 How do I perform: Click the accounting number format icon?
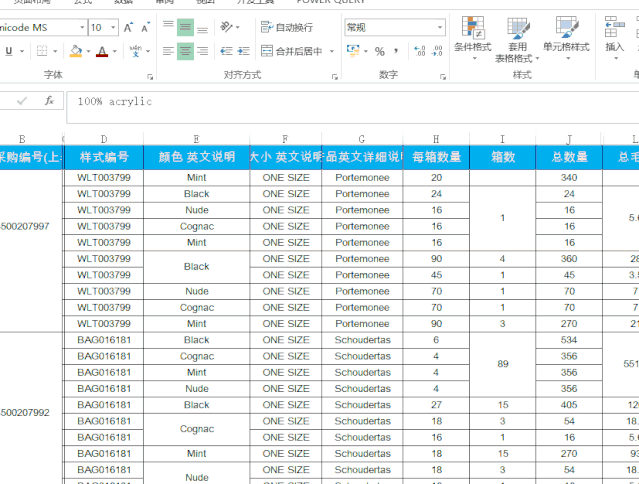[x=353, y=51]
